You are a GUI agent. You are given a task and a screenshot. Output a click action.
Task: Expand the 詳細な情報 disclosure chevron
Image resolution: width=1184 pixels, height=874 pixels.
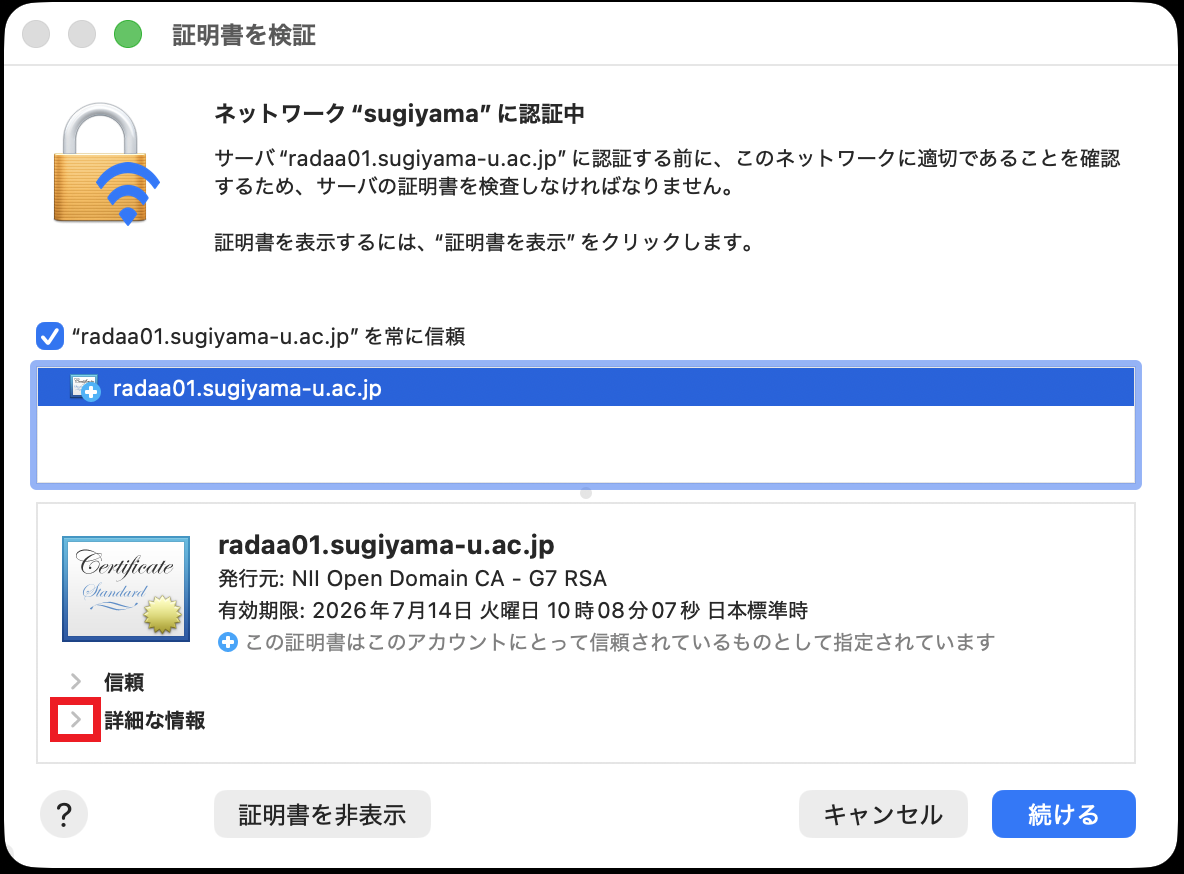[76, 720]
